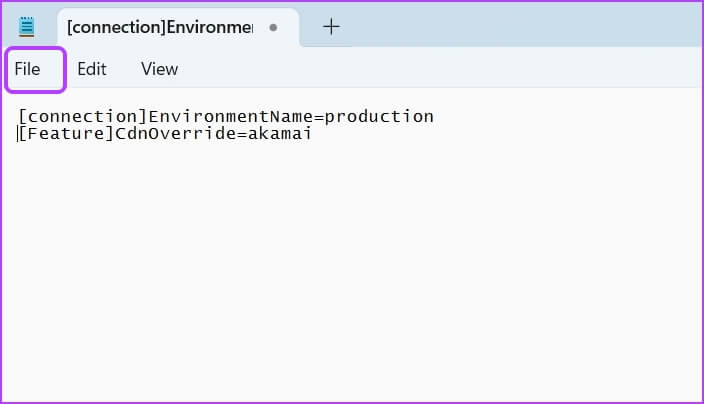Select the [connection]Environme tab
Screen dimensions: 704x404
[x=178, y=27]
